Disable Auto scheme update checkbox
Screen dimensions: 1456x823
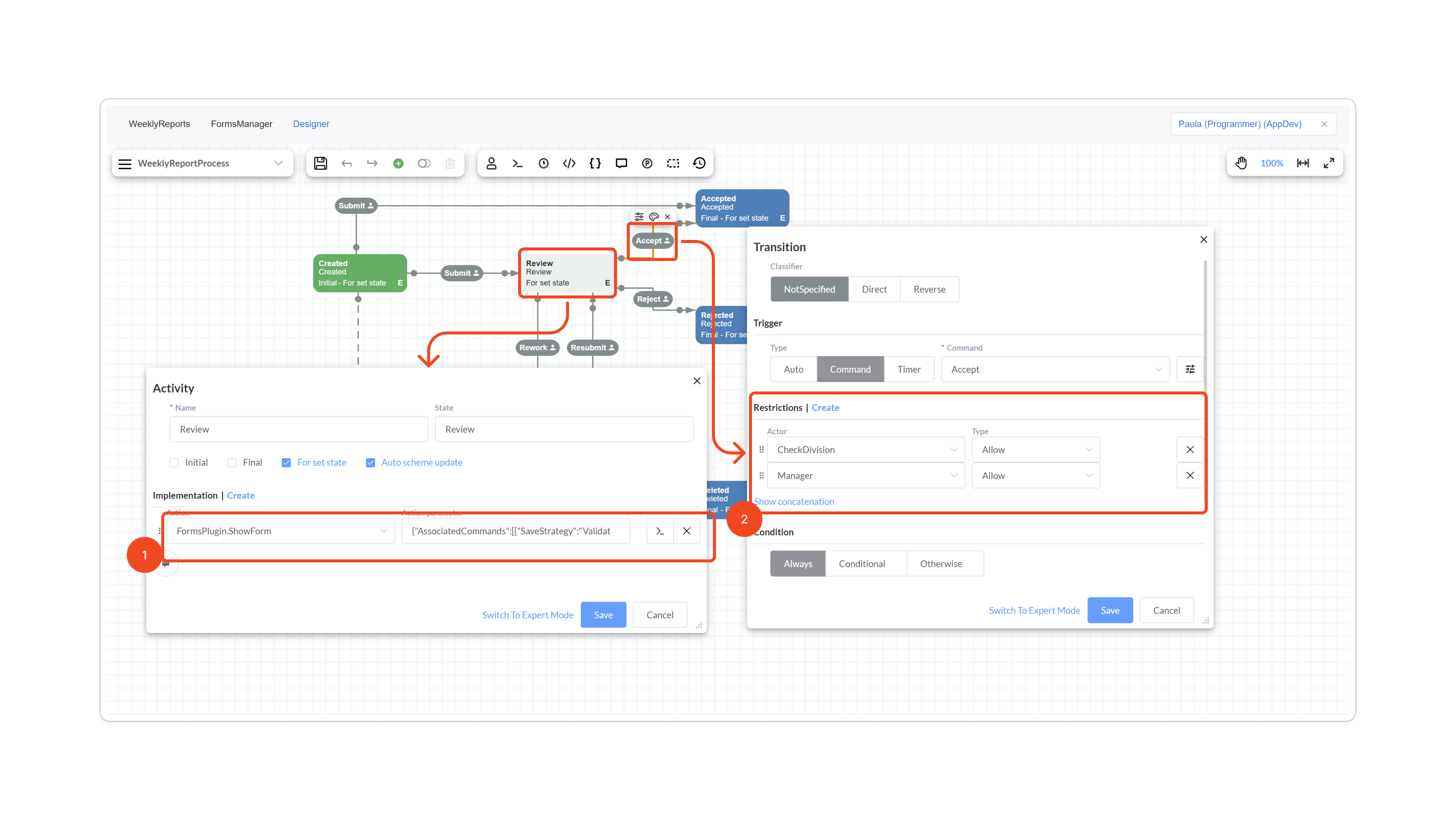click(x=370, y=462)
